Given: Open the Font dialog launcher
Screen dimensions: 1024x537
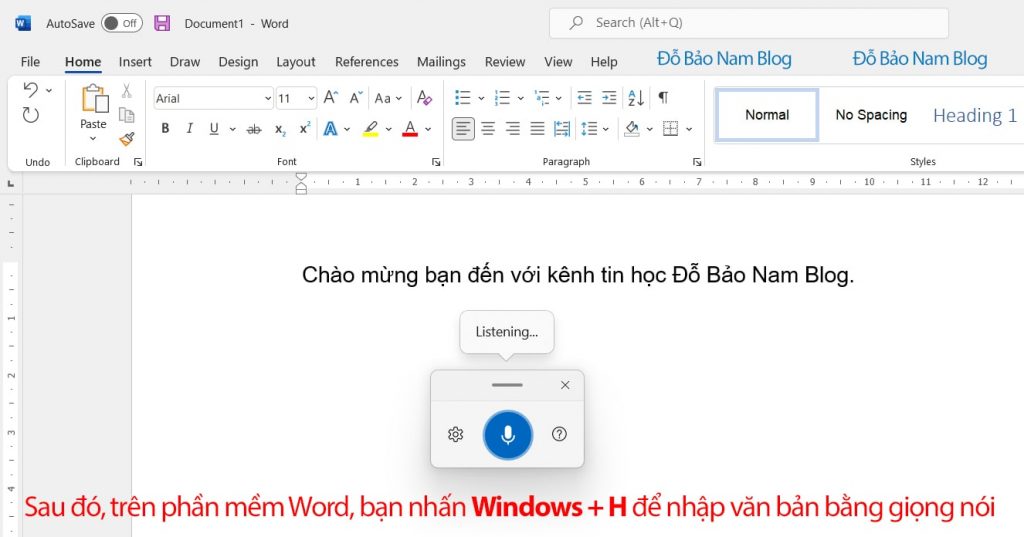Looking at the screenshot, I should point(436,162).
